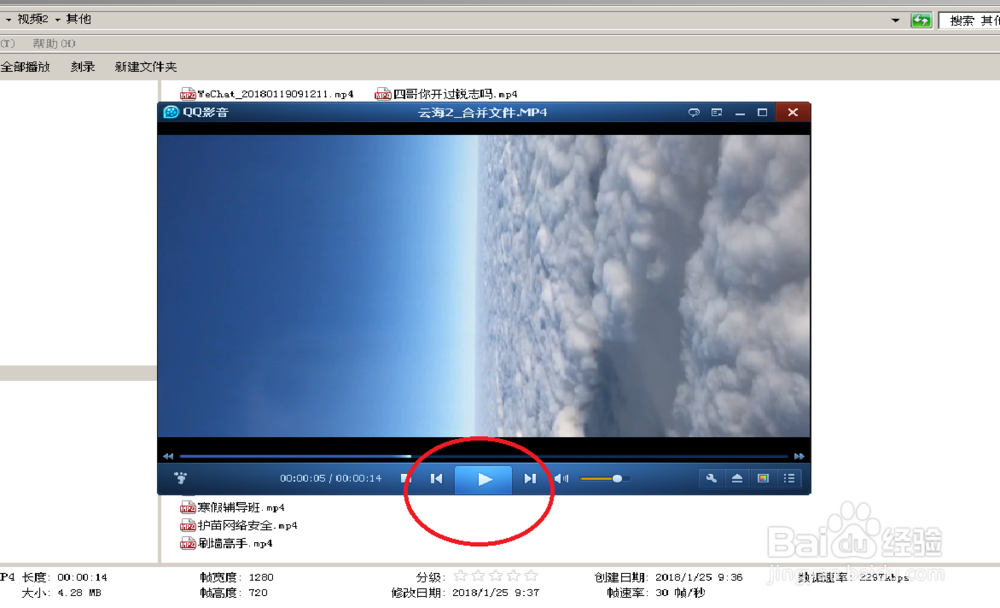Click the 搜索 button top right
The image size is (1000, 608).
(962, 19)
